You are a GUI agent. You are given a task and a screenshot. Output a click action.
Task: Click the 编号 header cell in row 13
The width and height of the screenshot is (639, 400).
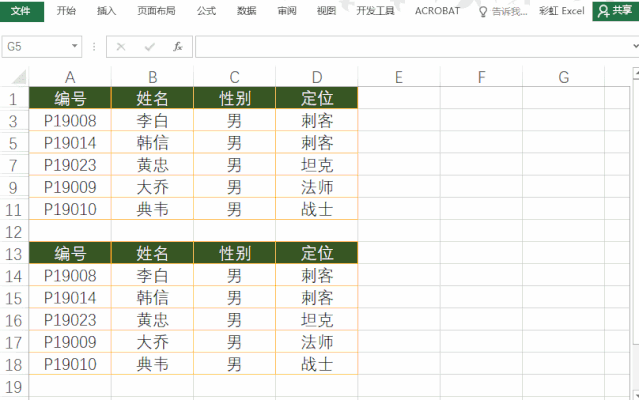click(70, 253)
